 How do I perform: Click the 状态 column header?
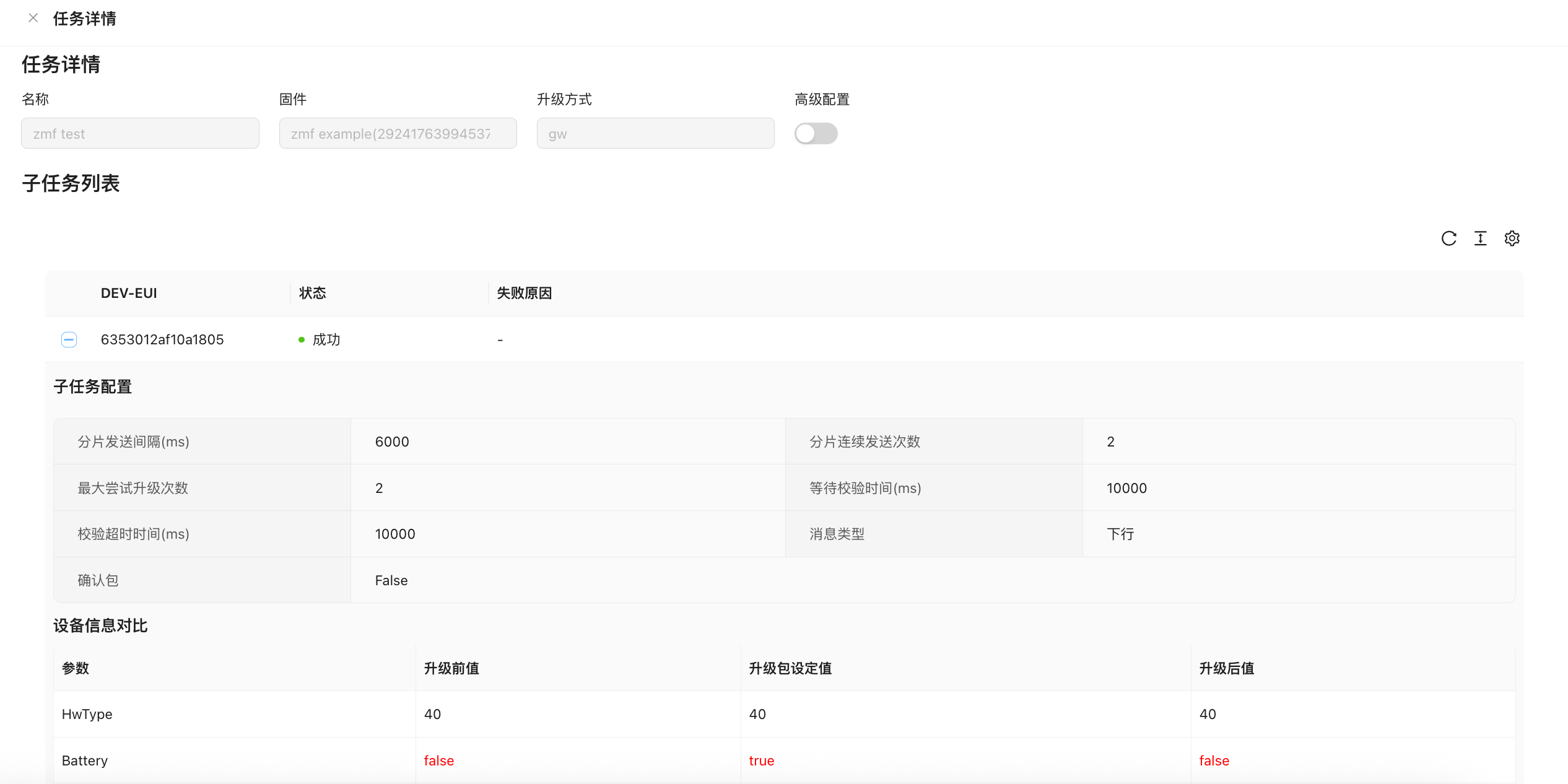(312, 293)
